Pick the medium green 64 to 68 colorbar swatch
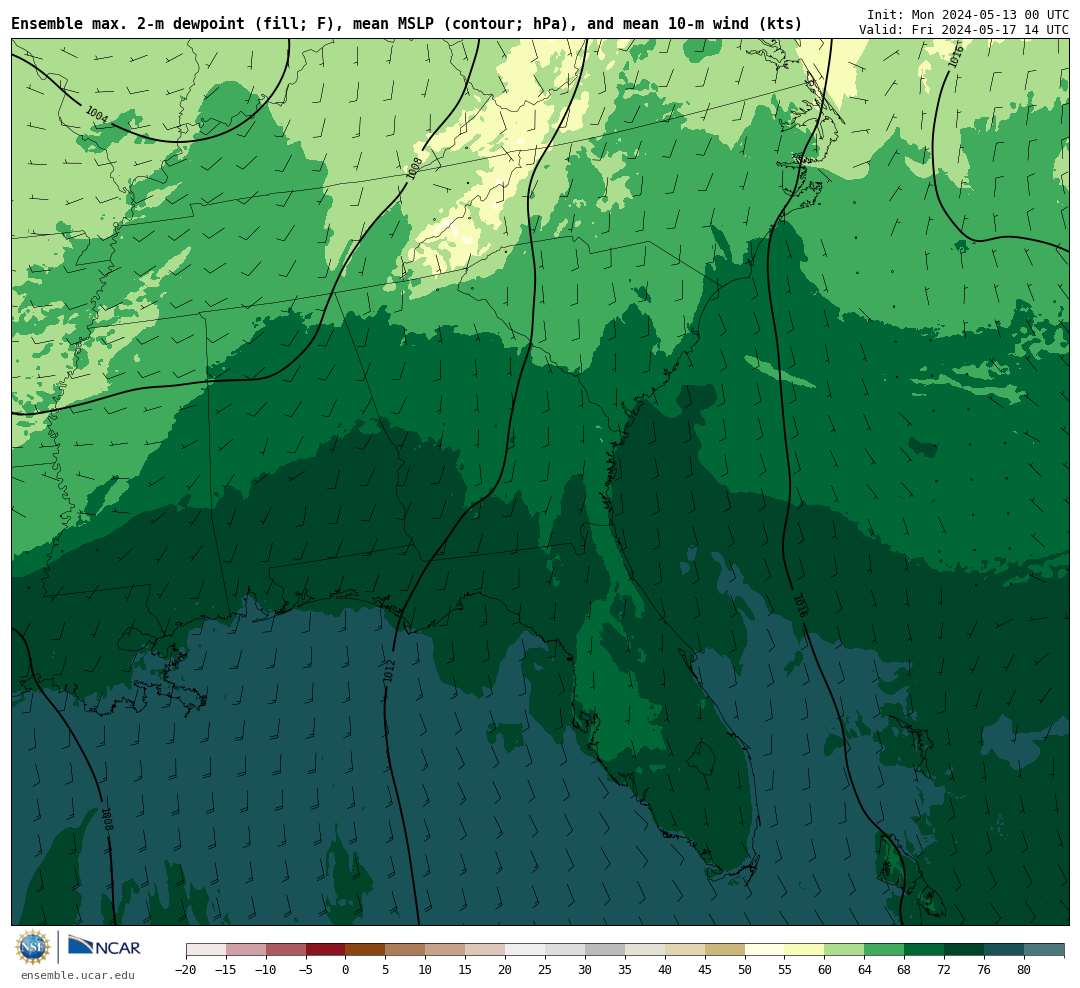This screenshot has width=1080, height=988. [884, 950]
